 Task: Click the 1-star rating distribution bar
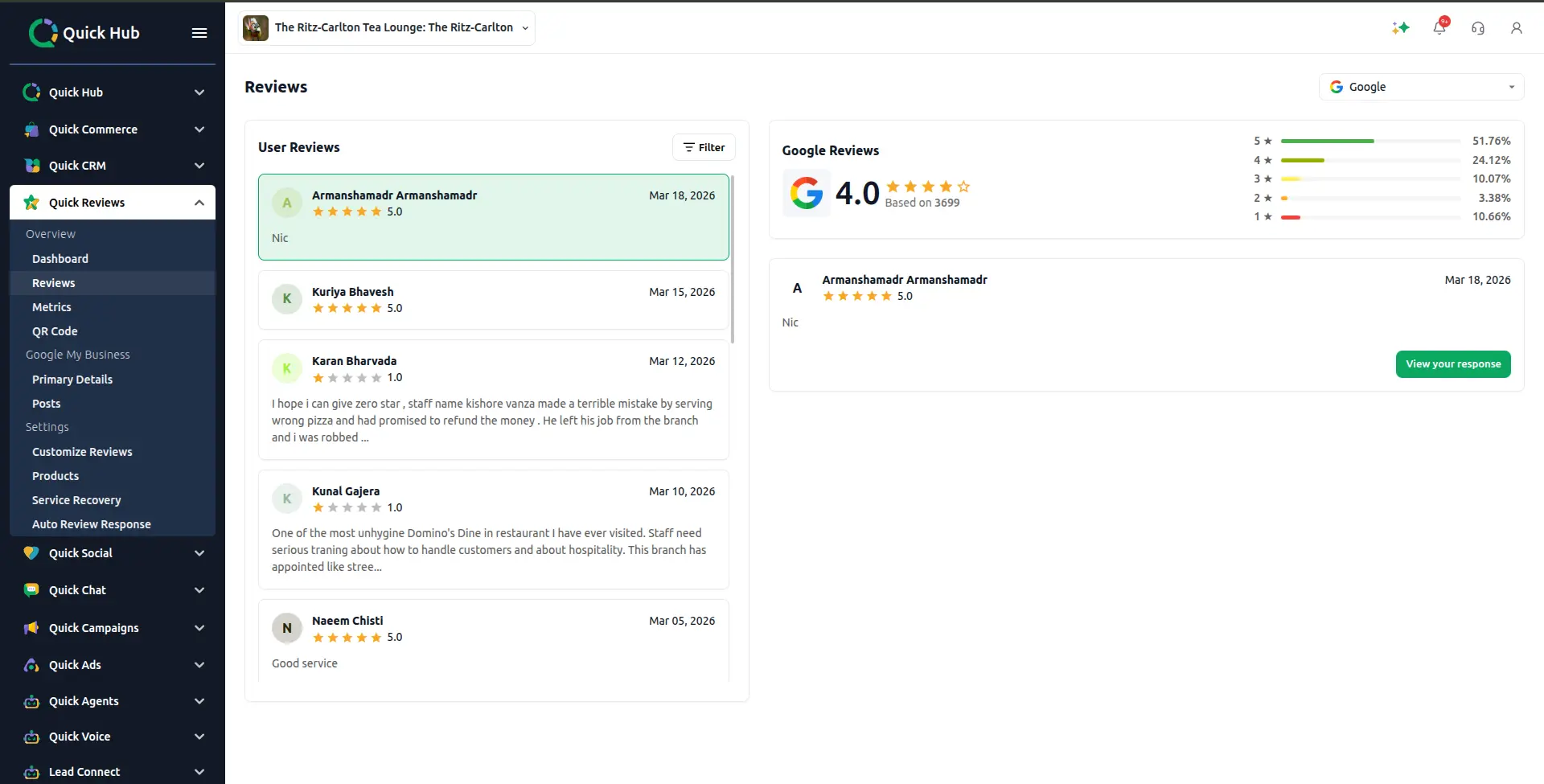(x=1370, y=217)
